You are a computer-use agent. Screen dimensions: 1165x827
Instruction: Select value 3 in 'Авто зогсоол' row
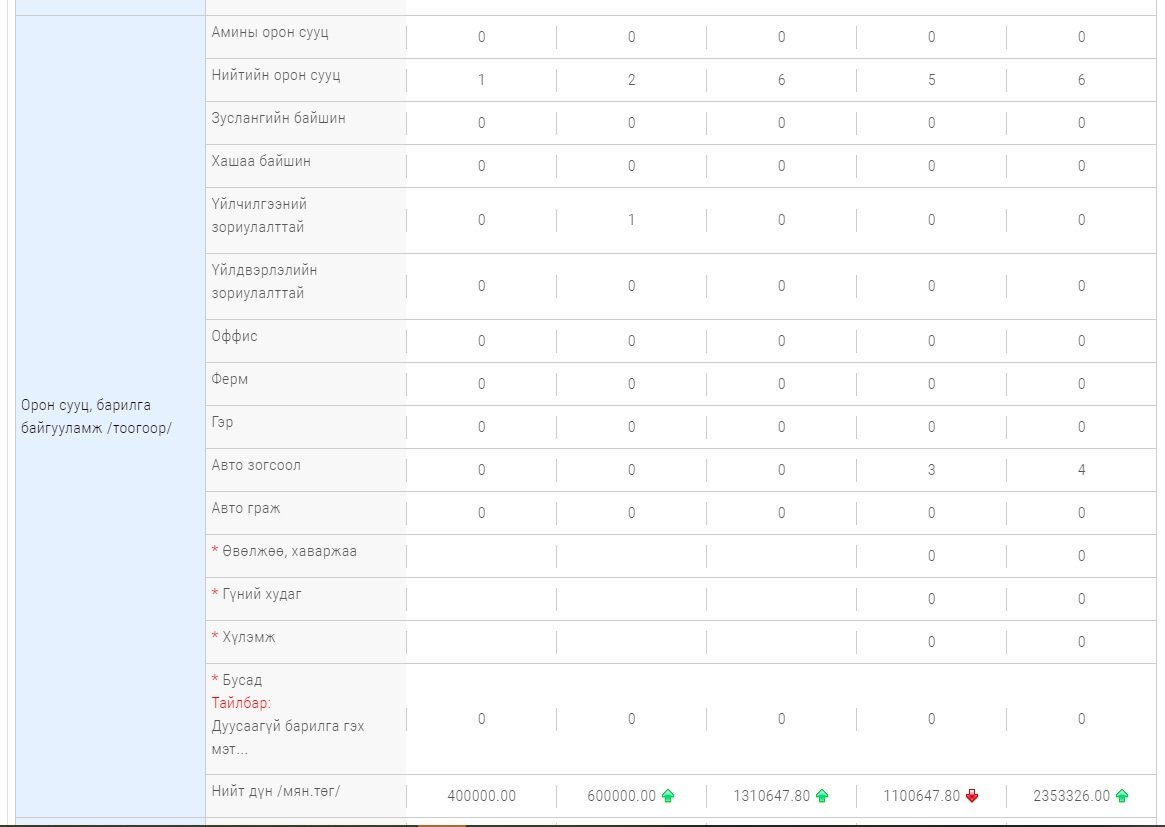pyautogui.click(x=931, y=470)
